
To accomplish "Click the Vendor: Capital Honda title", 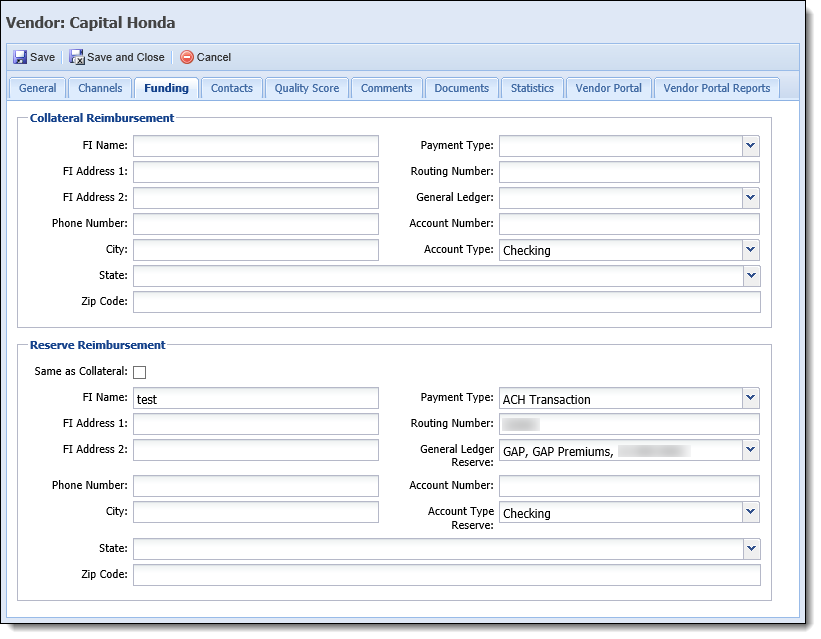I will coord(91,23).
